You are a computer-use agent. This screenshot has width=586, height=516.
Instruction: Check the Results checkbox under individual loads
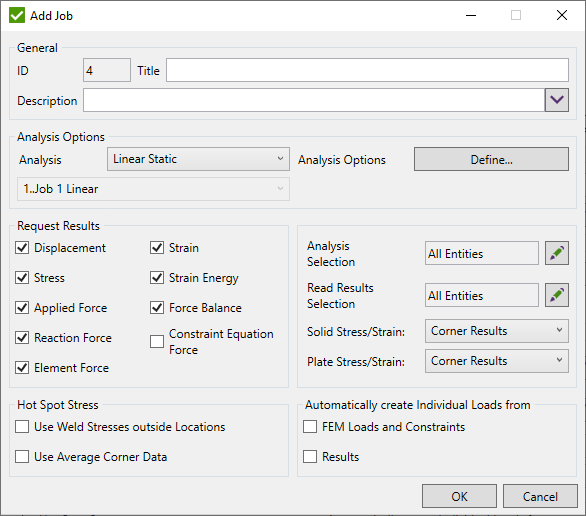(x=310, y=456)
